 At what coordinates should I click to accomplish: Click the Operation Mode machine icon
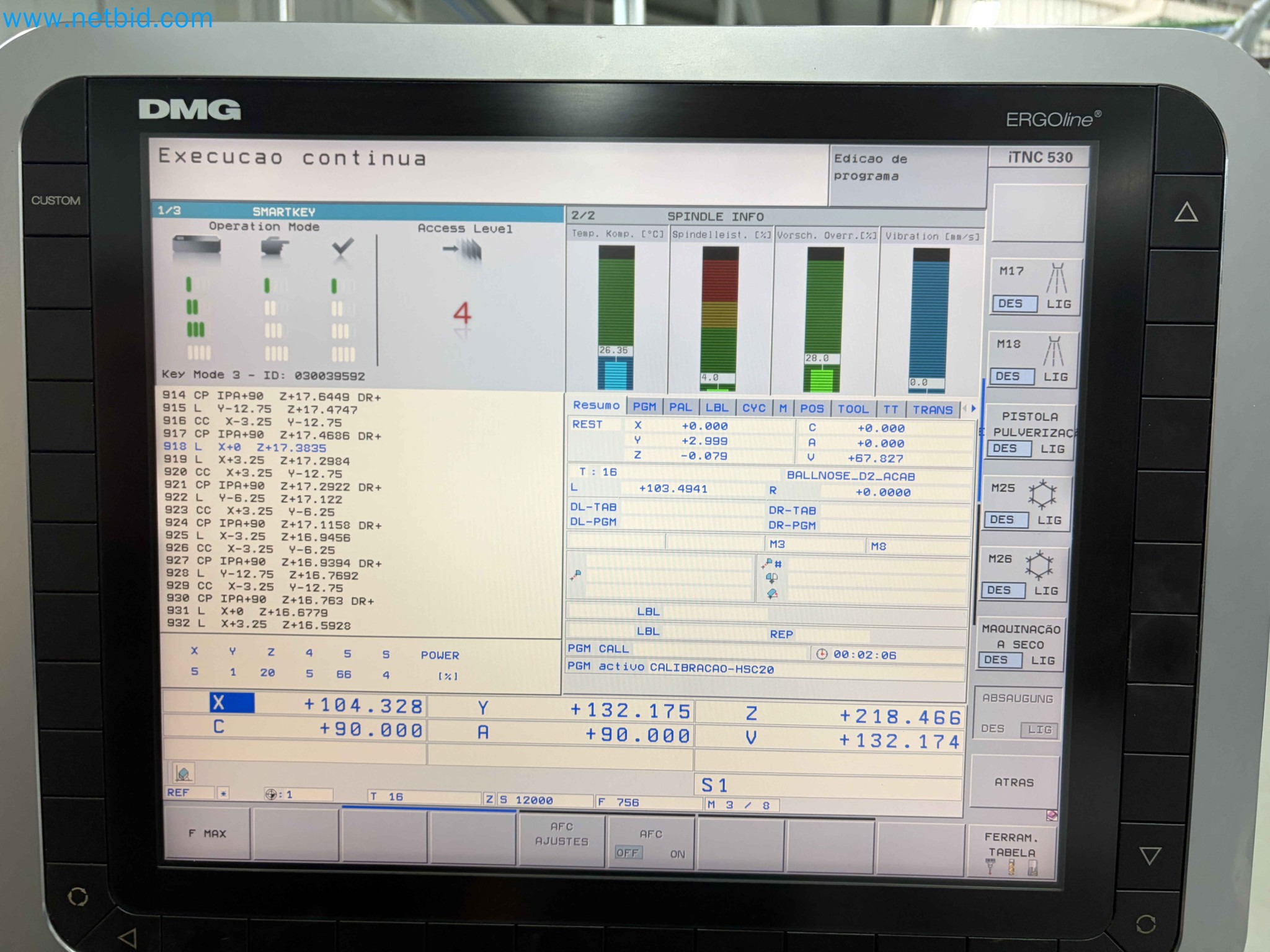tap(197, 245)
